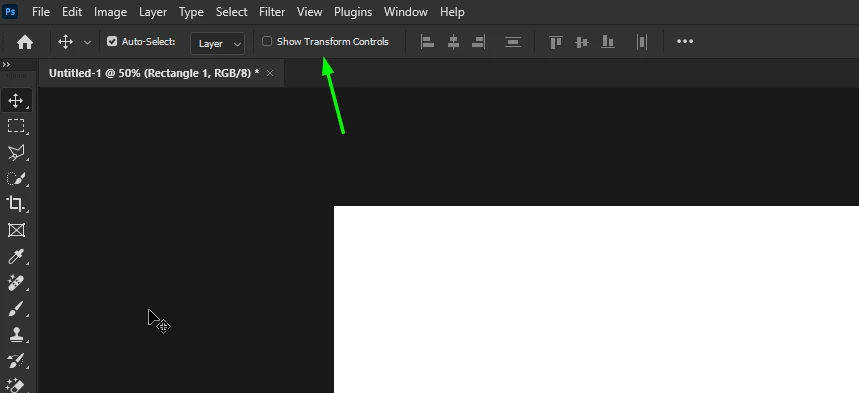This screenshot has height=393, width=859.
Task: Align top edges
Action: [556, 42]
